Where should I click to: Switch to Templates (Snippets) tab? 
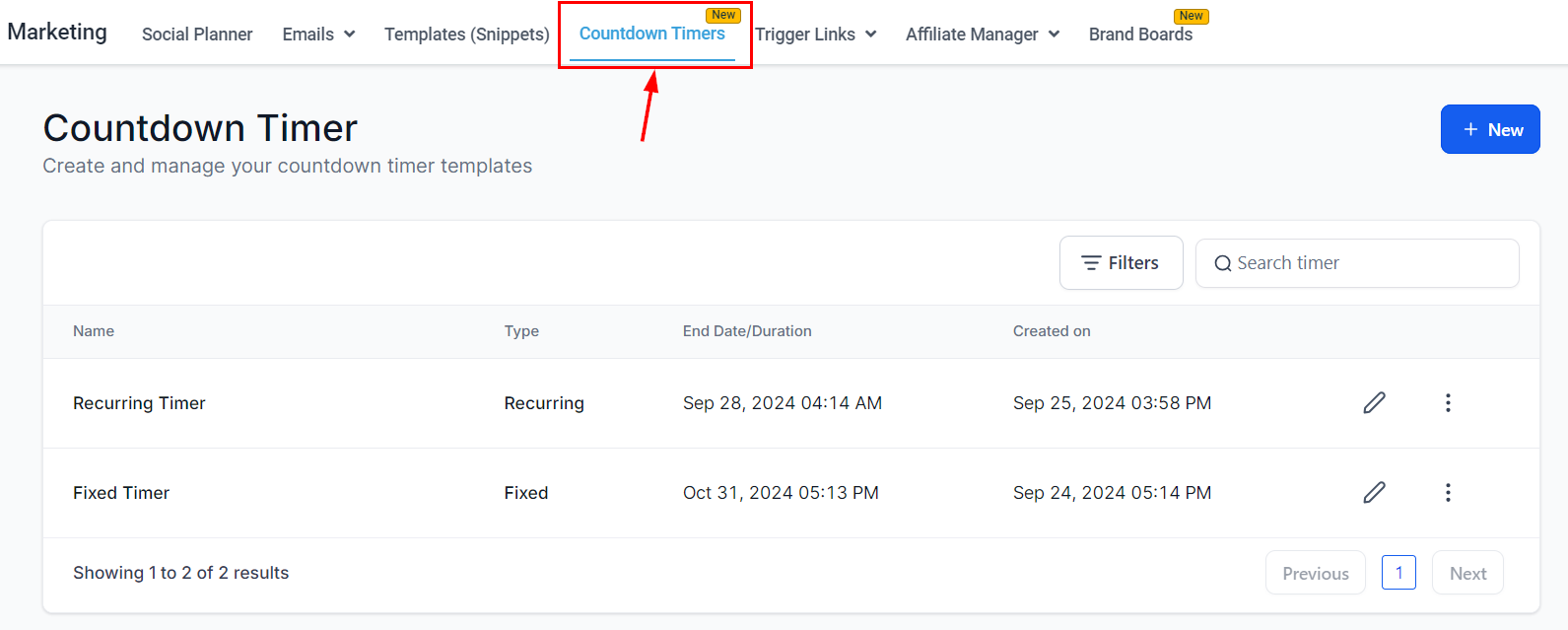tap(466, 35)
